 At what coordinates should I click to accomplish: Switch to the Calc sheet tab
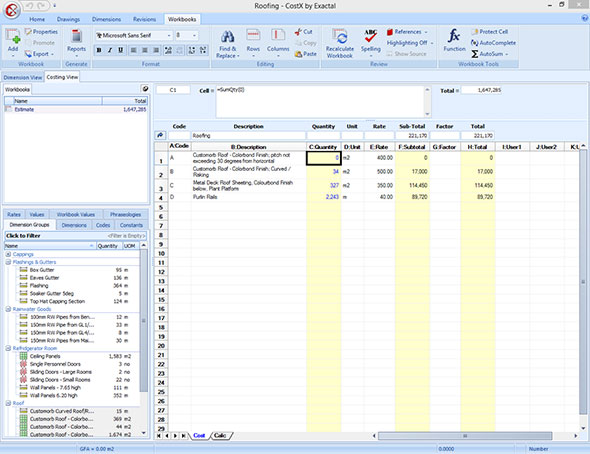click(220, 436)
